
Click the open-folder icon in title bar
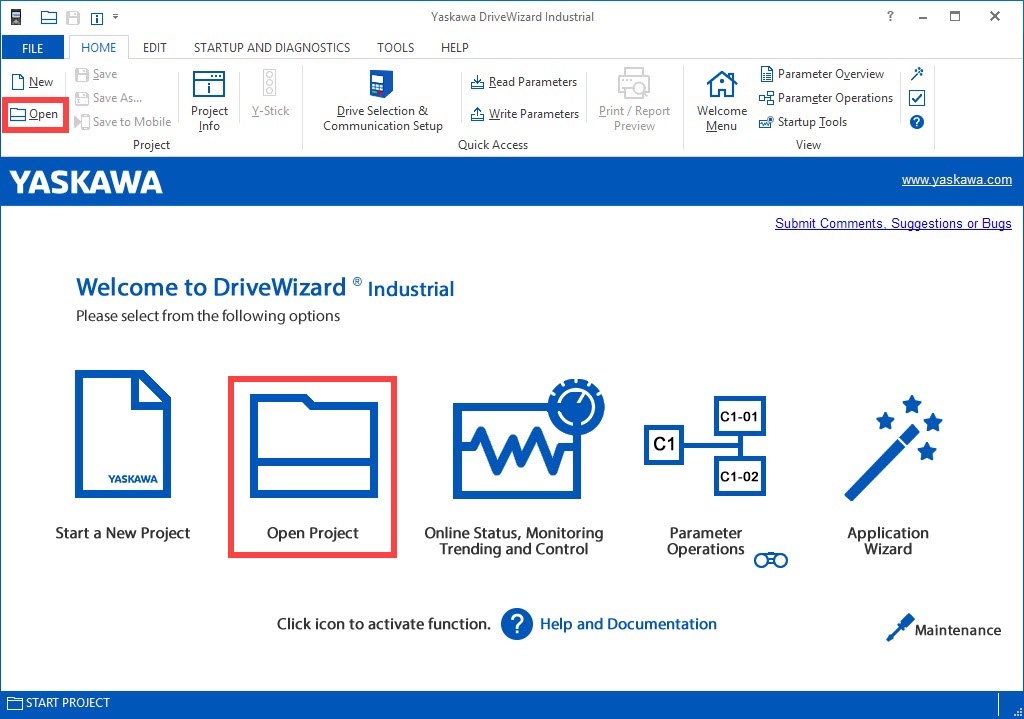[49, 18]
